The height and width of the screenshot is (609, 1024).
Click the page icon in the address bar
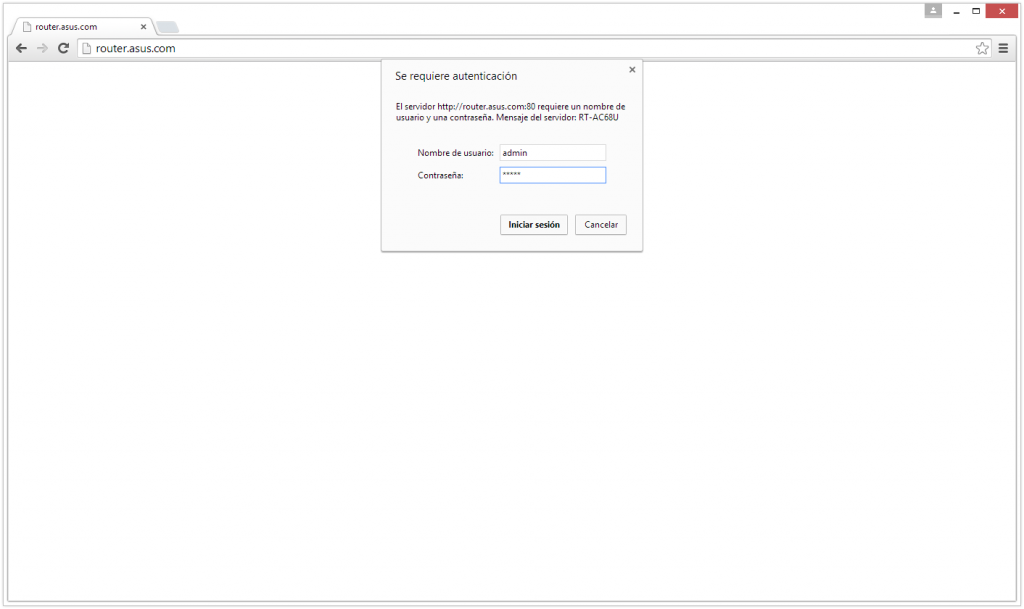(86, 48)
